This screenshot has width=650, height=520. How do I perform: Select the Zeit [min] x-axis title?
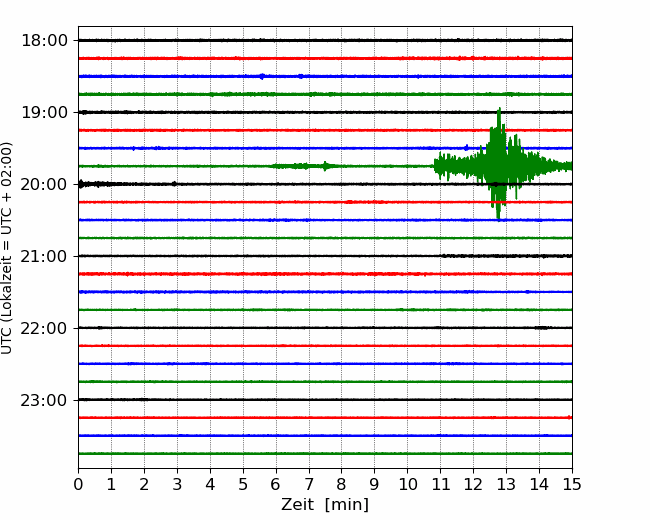pos(325,505)
